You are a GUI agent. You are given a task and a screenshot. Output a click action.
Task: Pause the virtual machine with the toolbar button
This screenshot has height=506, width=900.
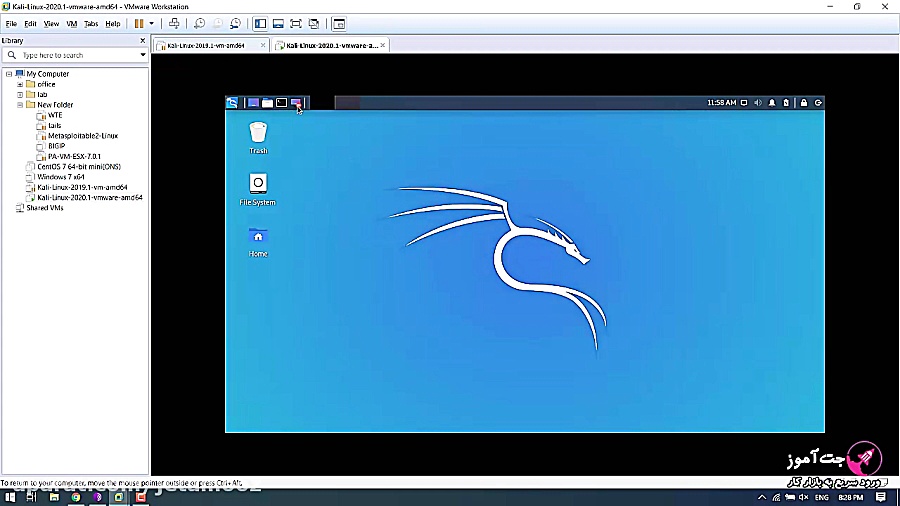tap(139, 24)
